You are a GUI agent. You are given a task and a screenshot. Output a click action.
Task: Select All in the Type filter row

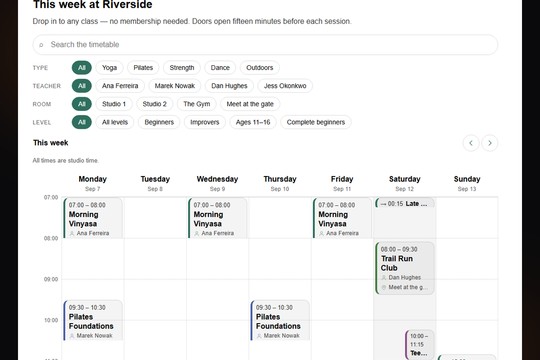click(82, 68)
